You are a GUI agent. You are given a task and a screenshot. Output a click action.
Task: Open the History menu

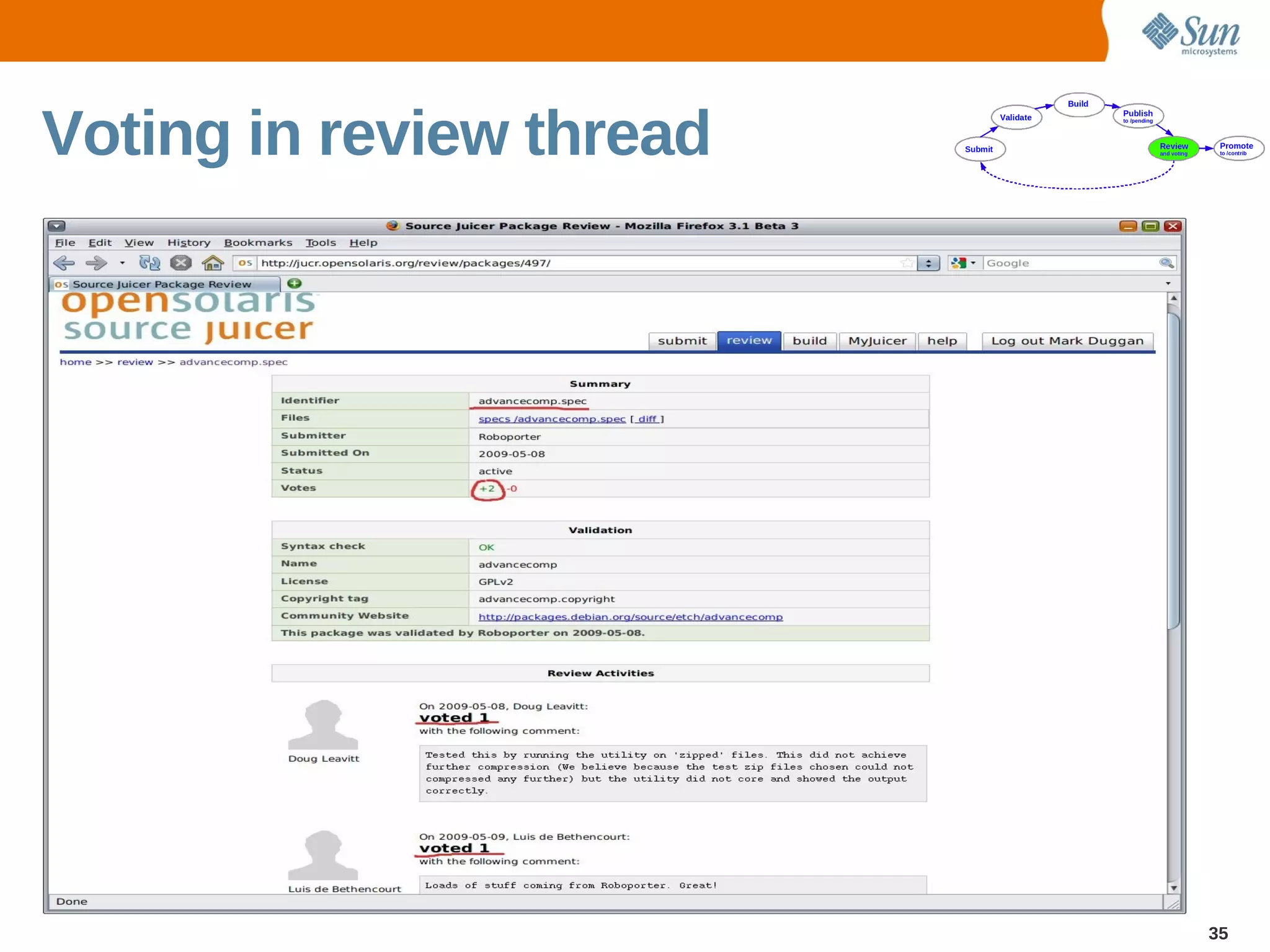click(189, 243)
